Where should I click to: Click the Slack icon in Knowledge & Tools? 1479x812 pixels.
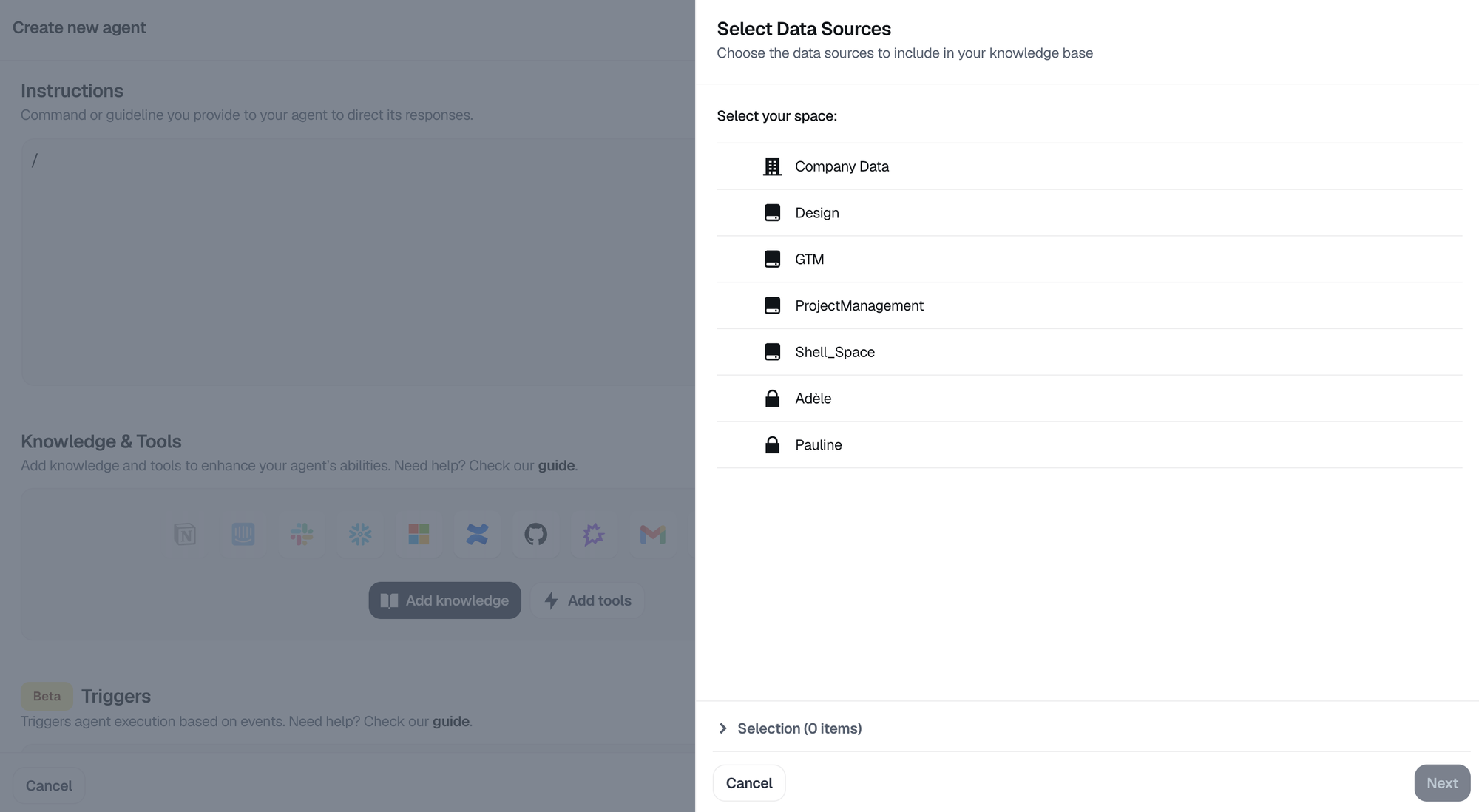tap(302, 534)
